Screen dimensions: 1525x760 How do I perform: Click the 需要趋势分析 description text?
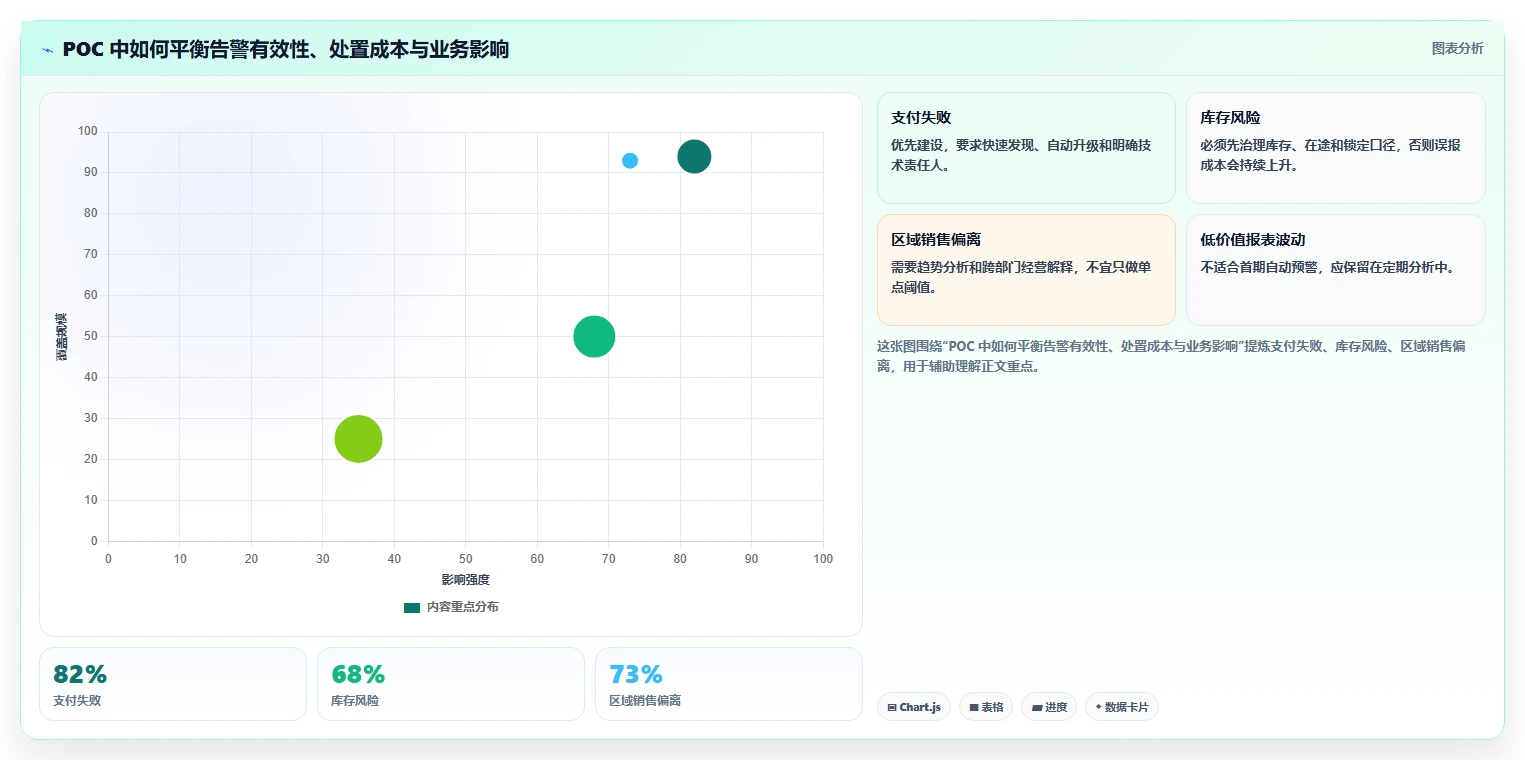pyautogui.click(x=1021, y=277)
